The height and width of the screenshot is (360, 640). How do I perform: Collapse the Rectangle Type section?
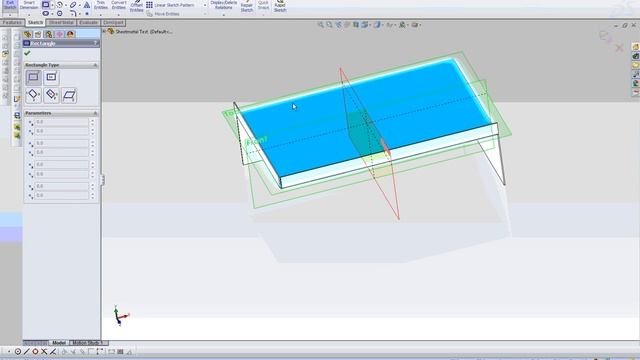tap(95, 65)
